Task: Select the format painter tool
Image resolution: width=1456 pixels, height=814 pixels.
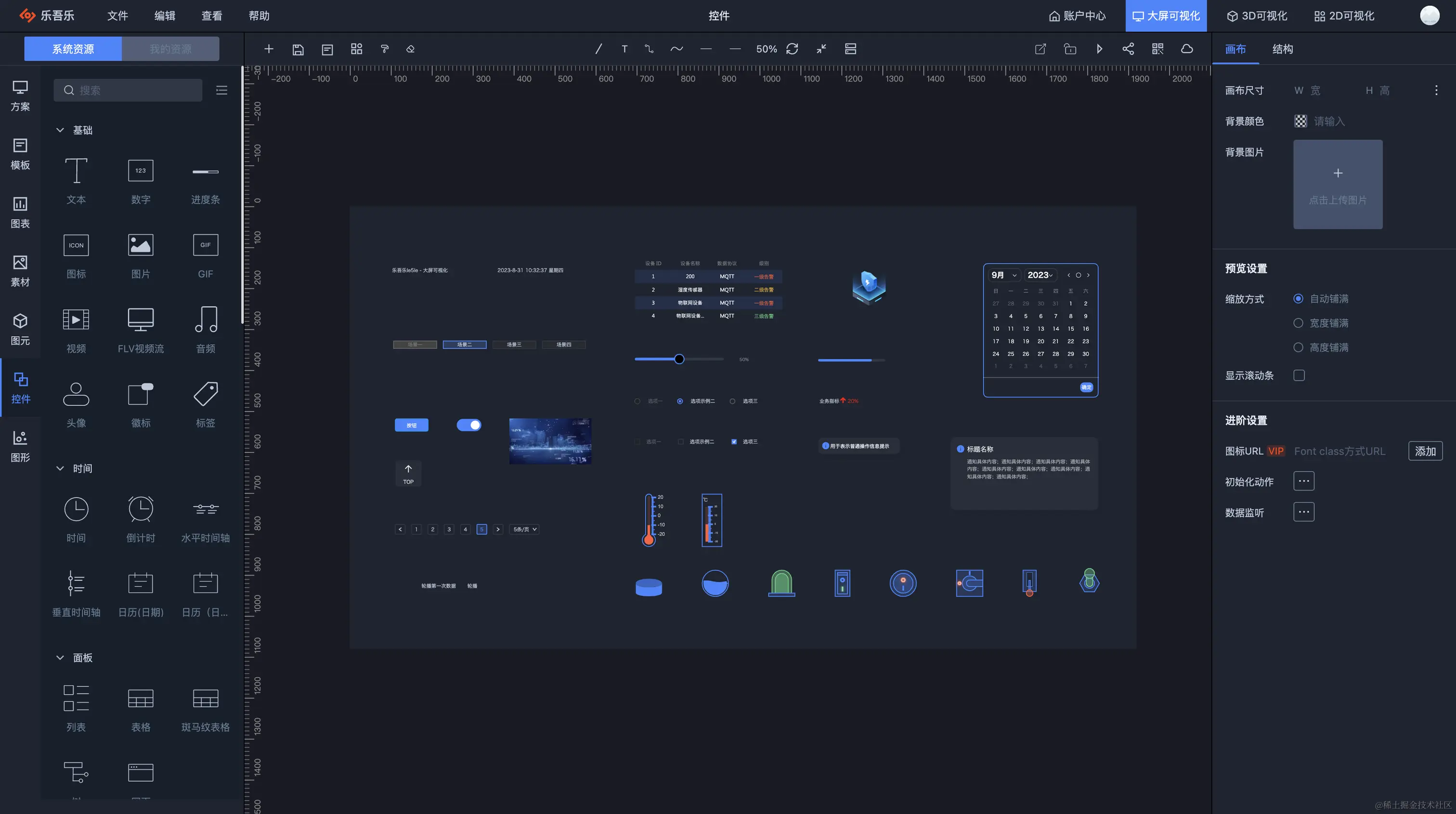Action: click(x=384, y=49)
